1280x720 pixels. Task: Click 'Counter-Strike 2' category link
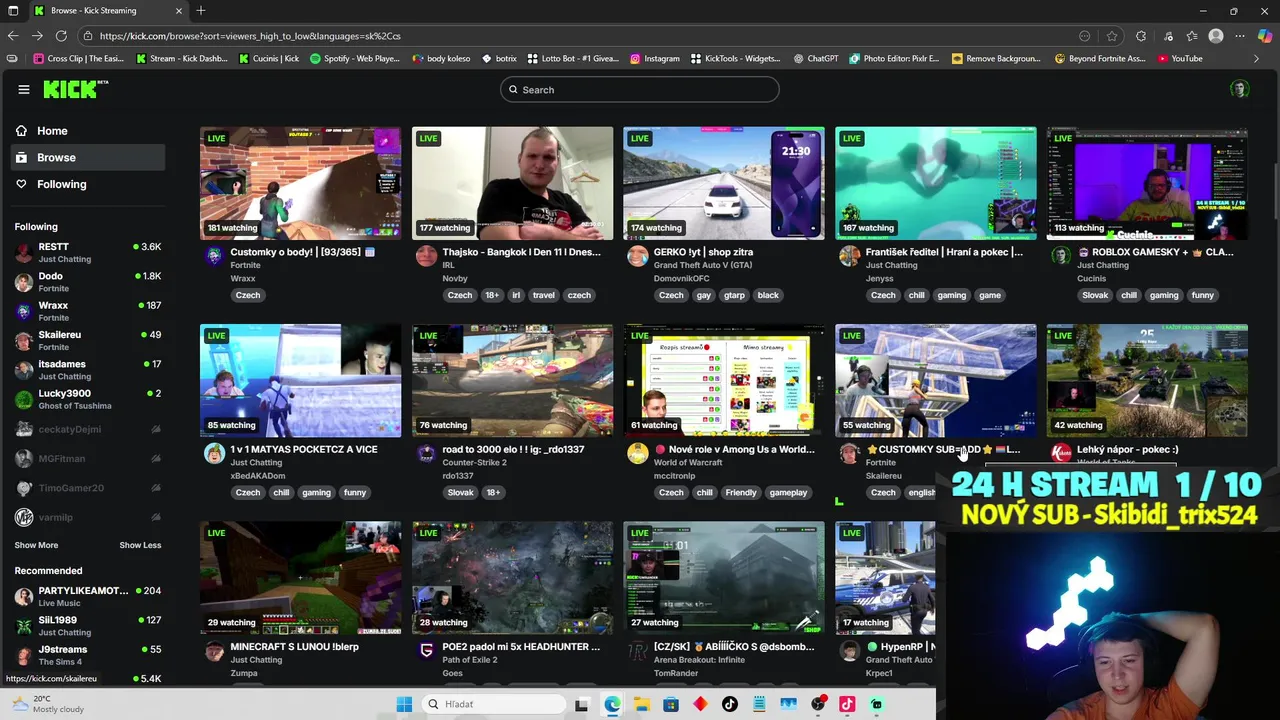click(475, 463)
